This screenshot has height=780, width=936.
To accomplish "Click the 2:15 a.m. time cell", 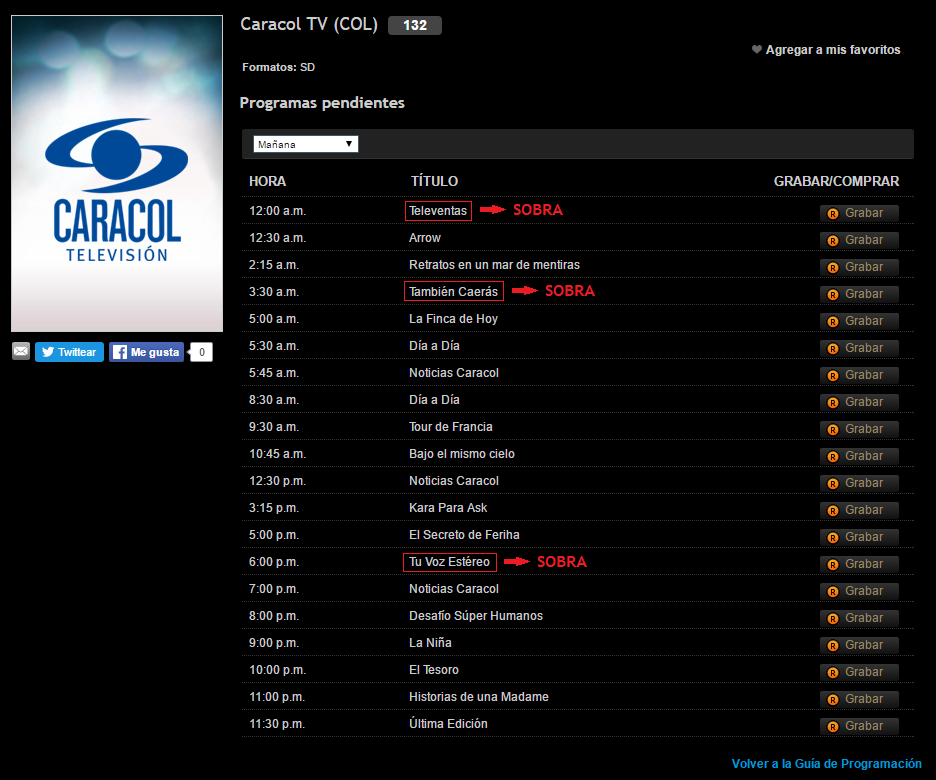I will tap(273, 265).
